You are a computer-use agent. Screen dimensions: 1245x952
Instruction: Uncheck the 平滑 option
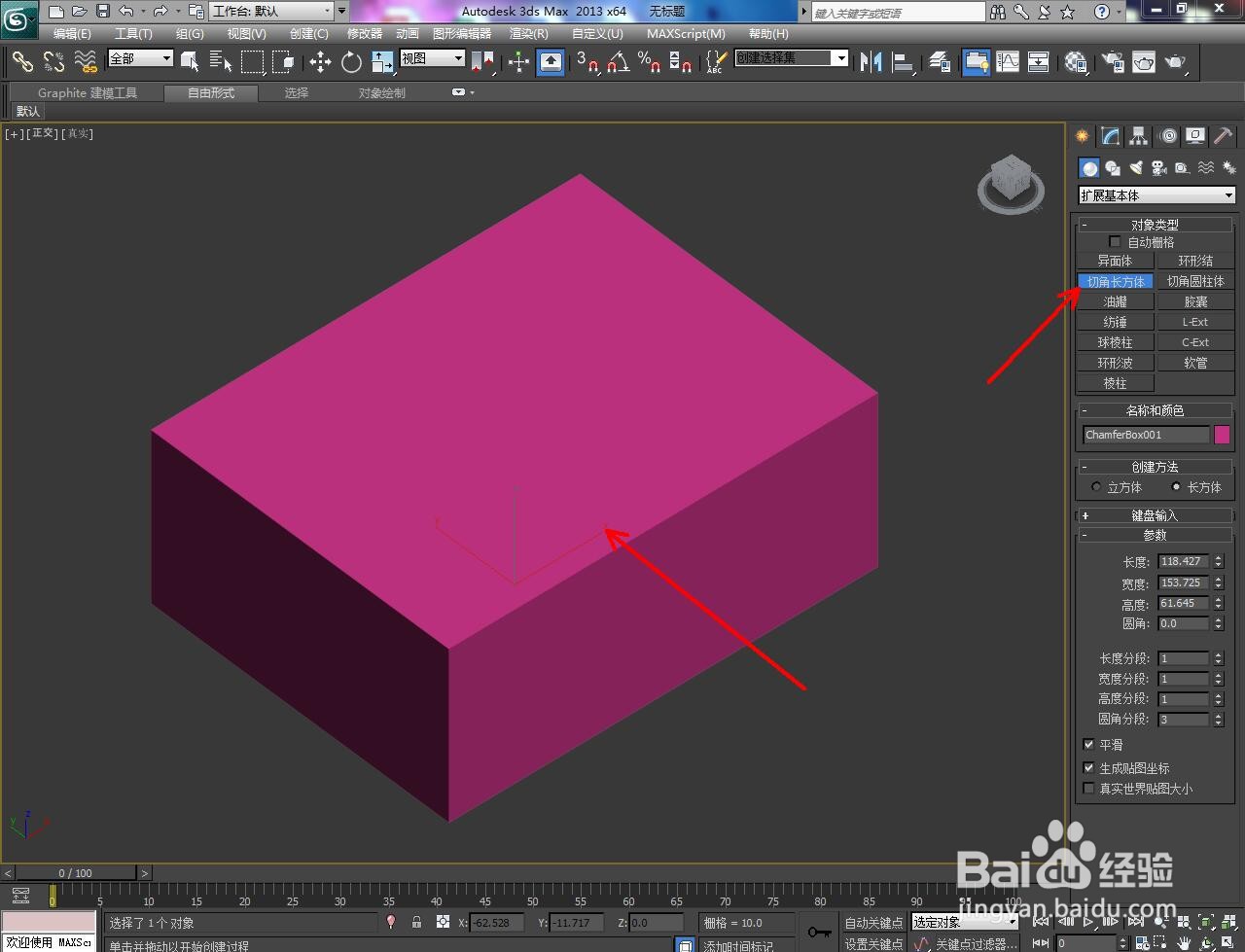1089,744
